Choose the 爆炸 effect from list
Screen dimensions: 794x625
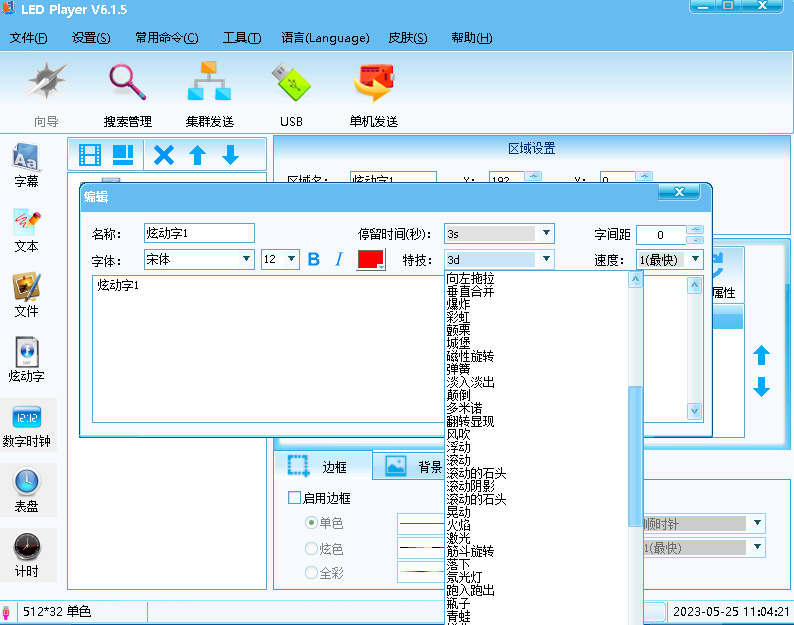[458, 304]
